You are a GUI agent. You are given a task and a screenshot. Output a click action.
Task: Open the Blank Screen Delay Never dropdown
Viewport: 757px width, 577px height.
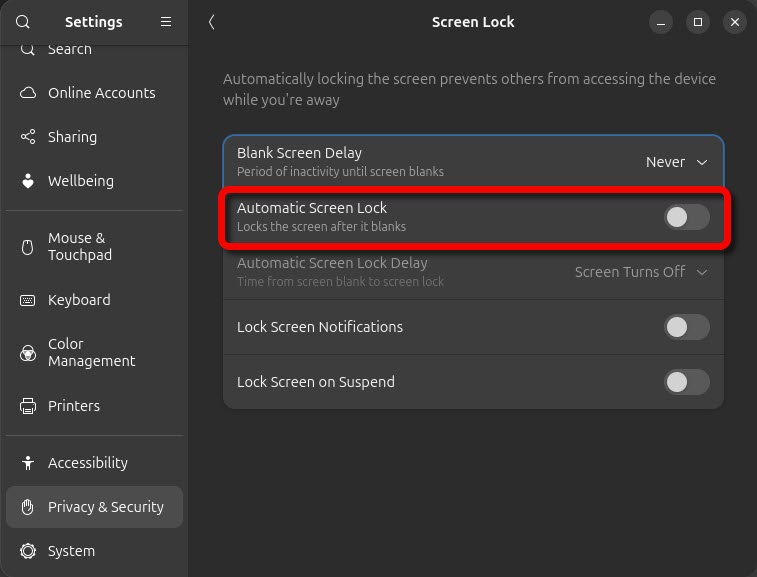[x=676, y=162]
